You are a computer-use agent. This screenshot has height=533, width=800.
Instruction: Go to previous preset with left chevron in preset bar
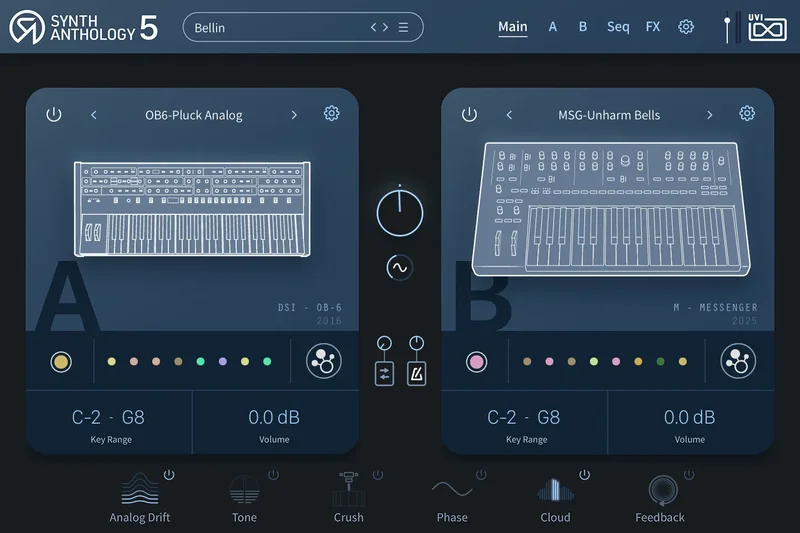click(373, 28)
